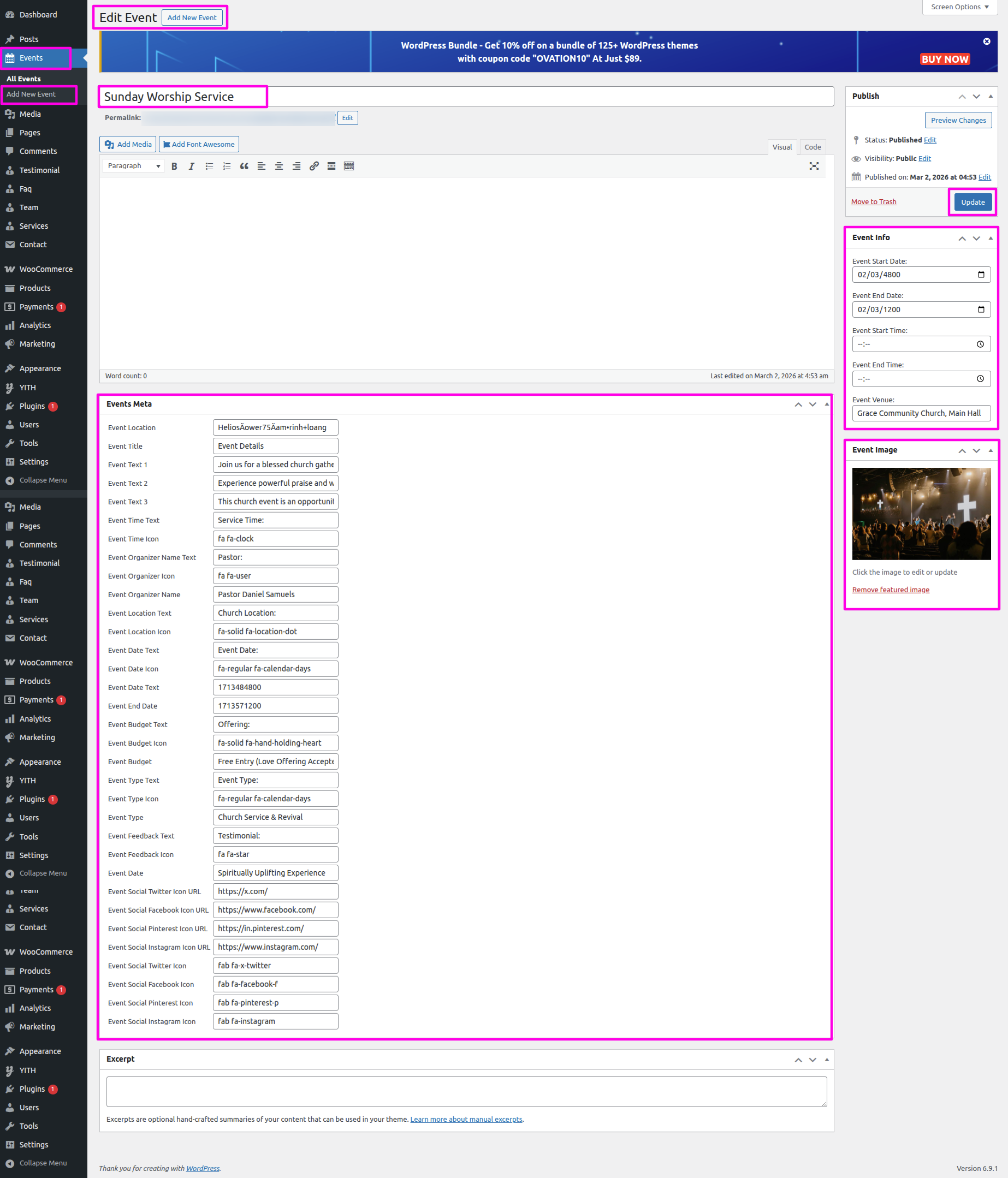Toggle bold formatting in editor toolbar
This screenshot has width=1008, height=1178.
(x=174, y=166)
